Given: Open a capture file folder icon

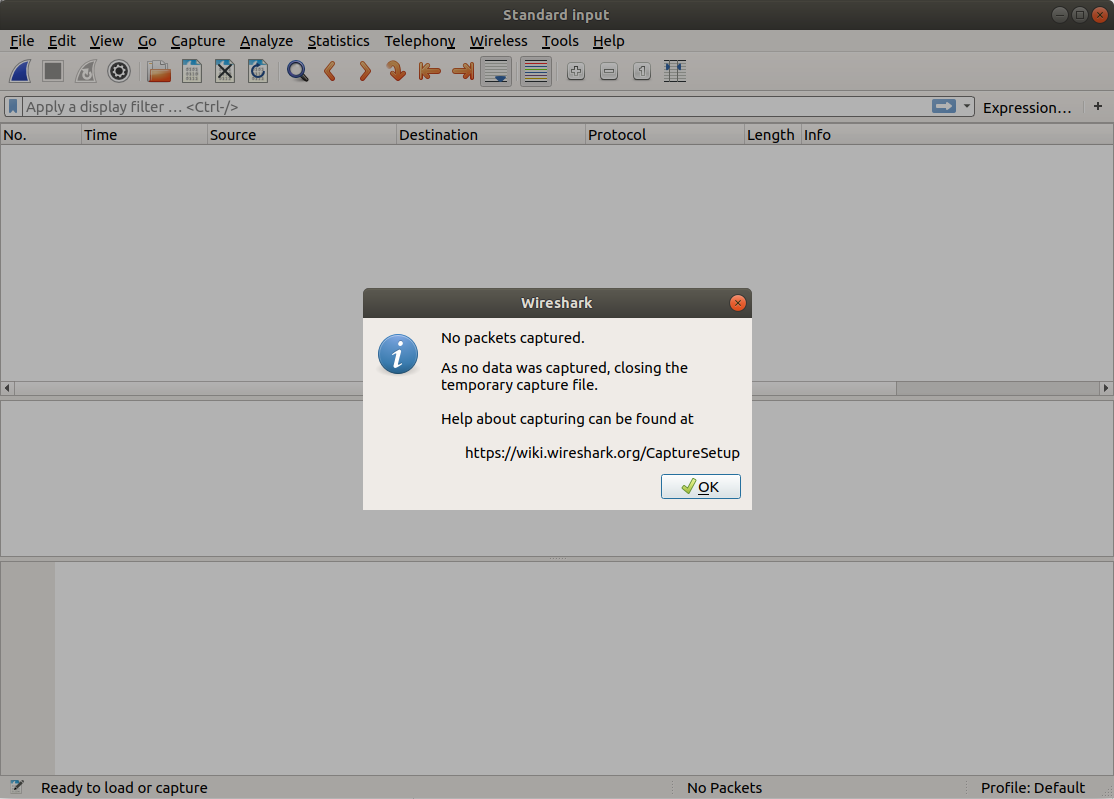Looking at the screenshot, I should 158,71.
